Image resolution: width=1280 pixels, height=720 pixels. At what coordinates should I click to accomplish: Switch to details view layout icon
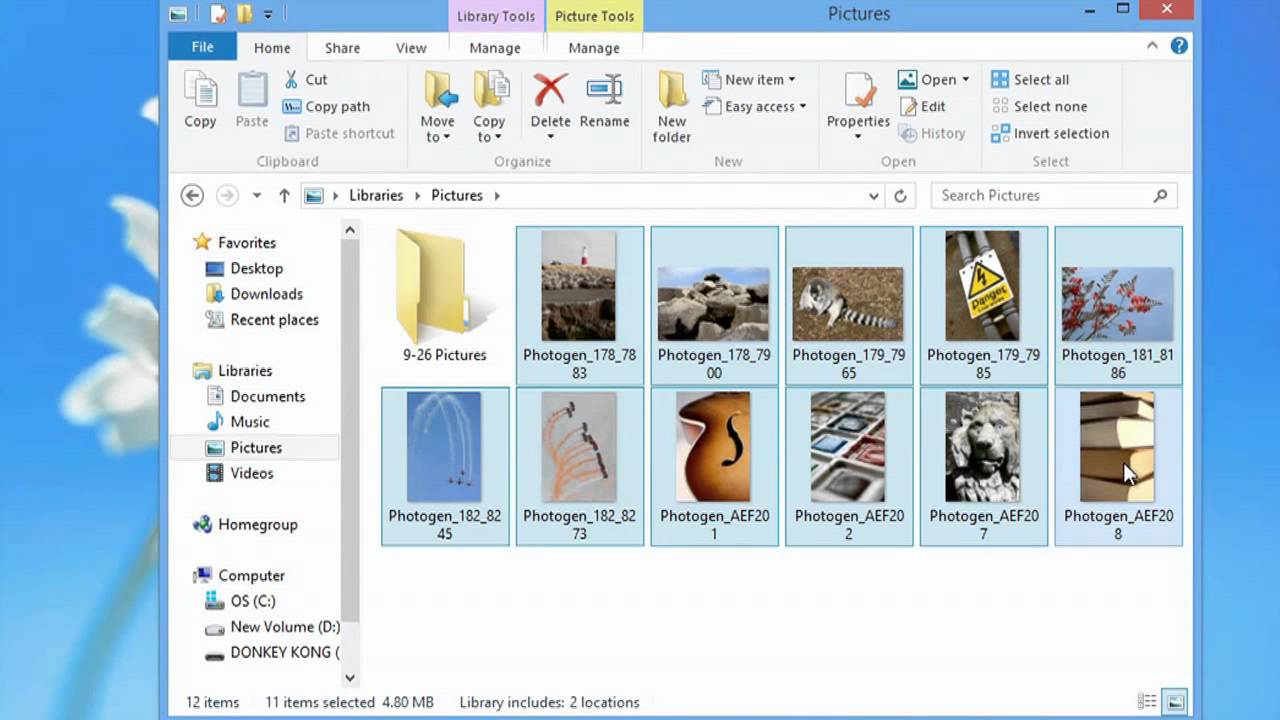click(1147, 702)
